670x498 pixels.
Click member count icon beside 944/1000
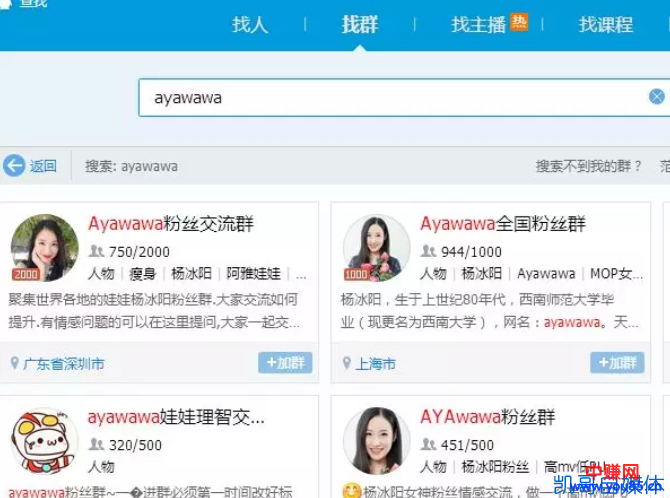point(428,252)
